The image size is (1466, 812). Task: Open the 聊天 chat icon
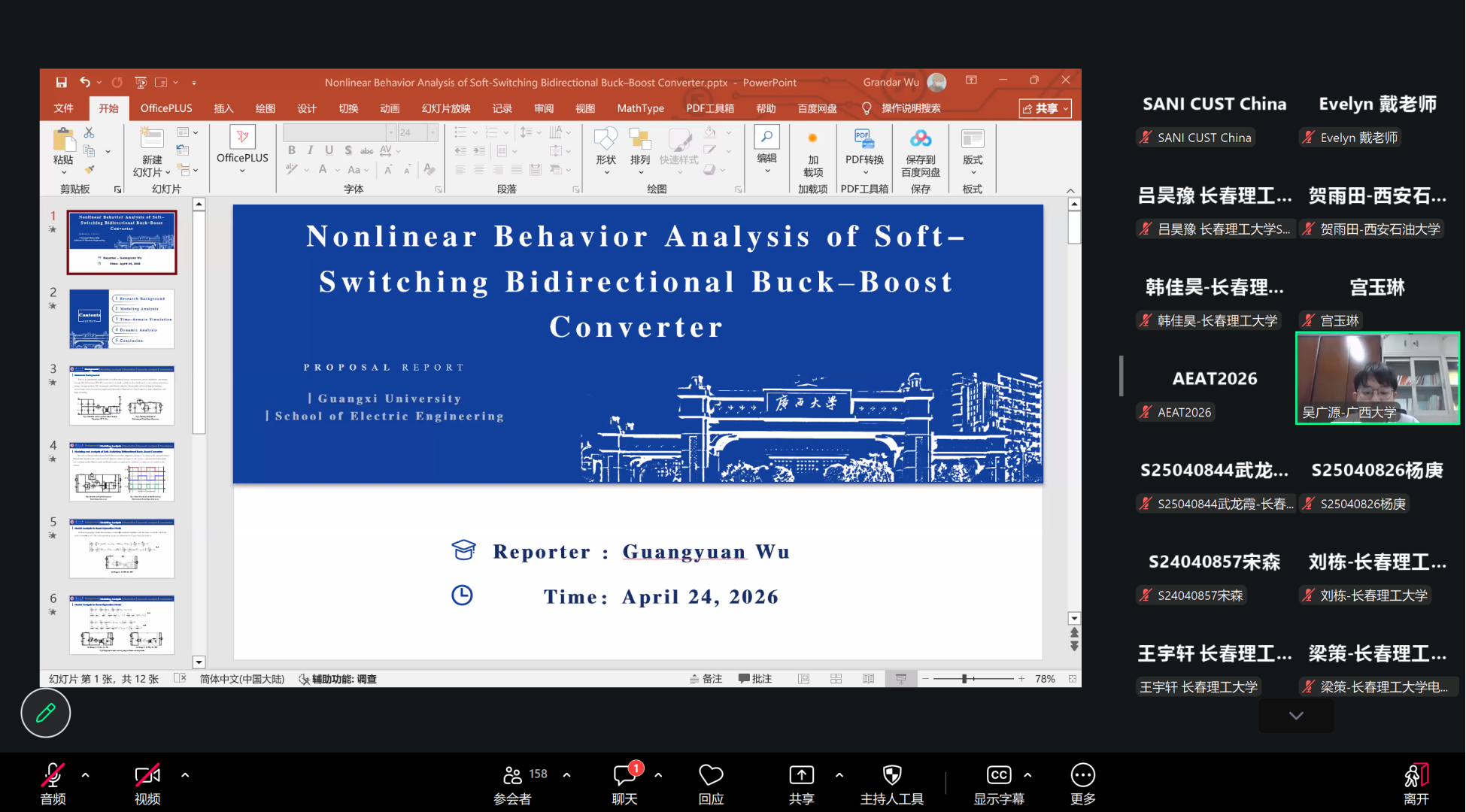624,775
